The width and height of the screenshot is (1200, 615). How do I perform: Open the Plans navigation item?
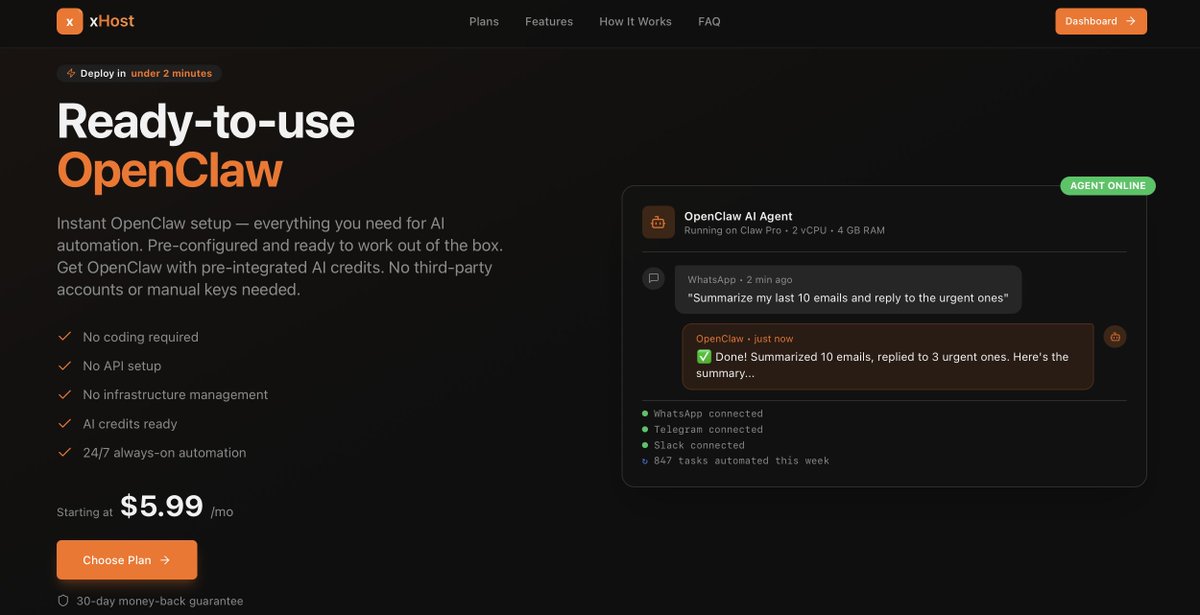484,21
